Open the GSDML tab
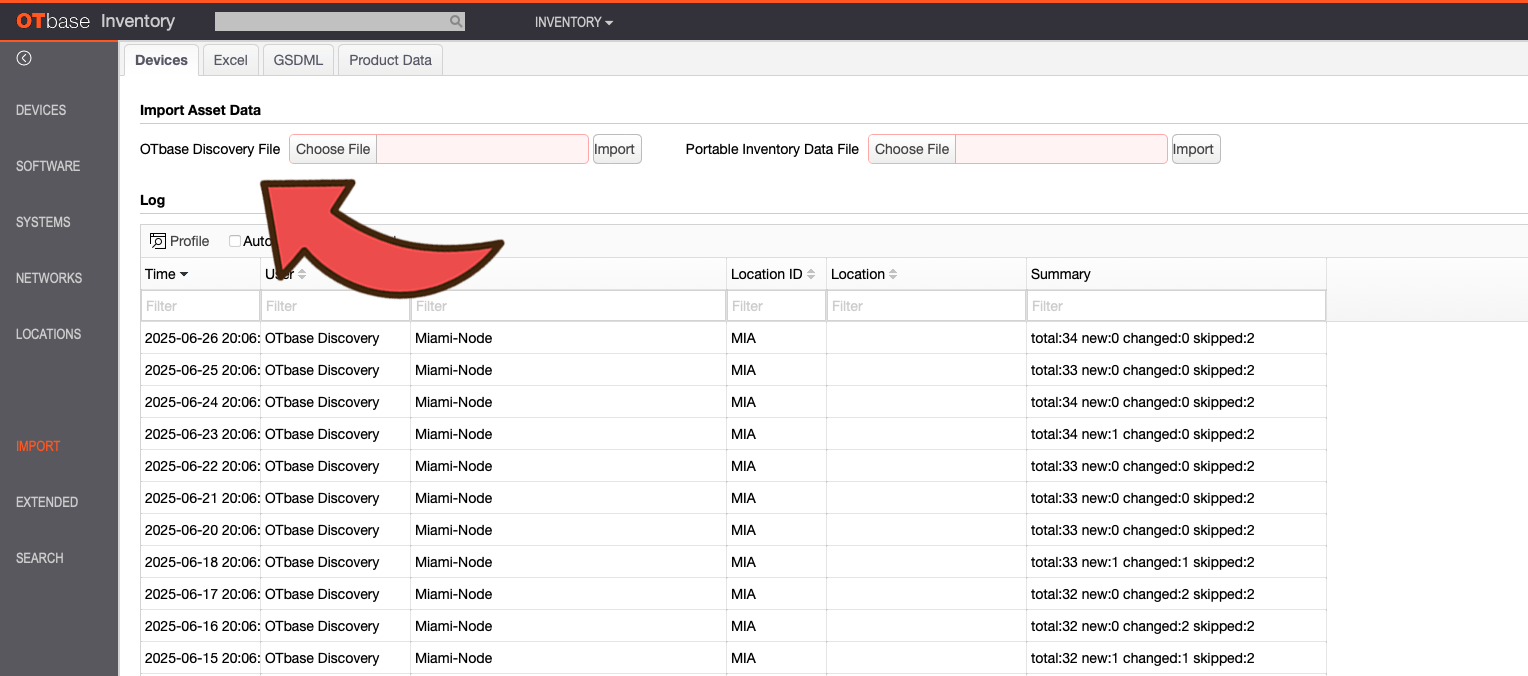The image size is (1528, 676). 297,59
